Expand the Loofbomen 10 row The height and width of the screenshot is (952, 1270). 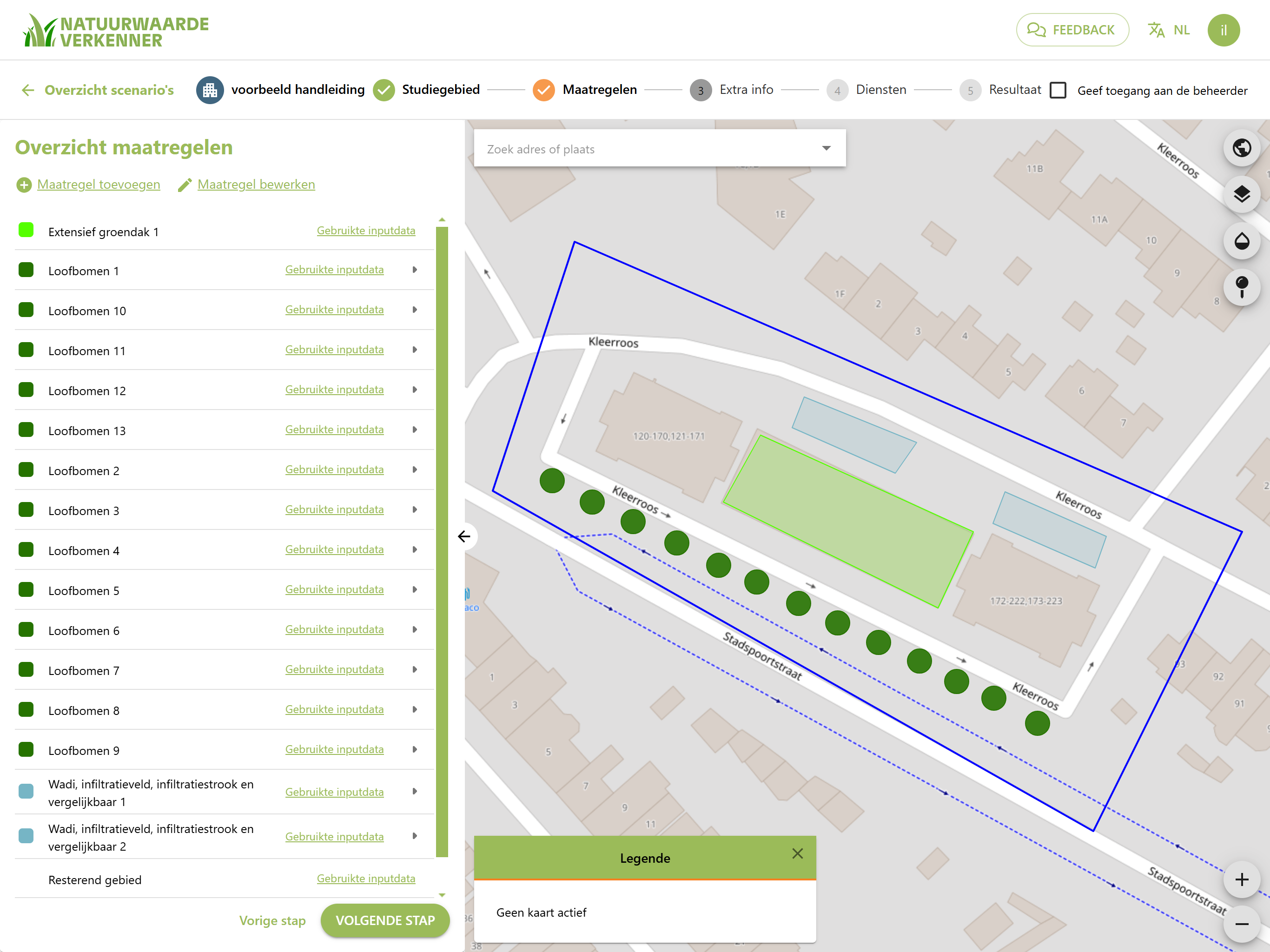coord(415,310)
